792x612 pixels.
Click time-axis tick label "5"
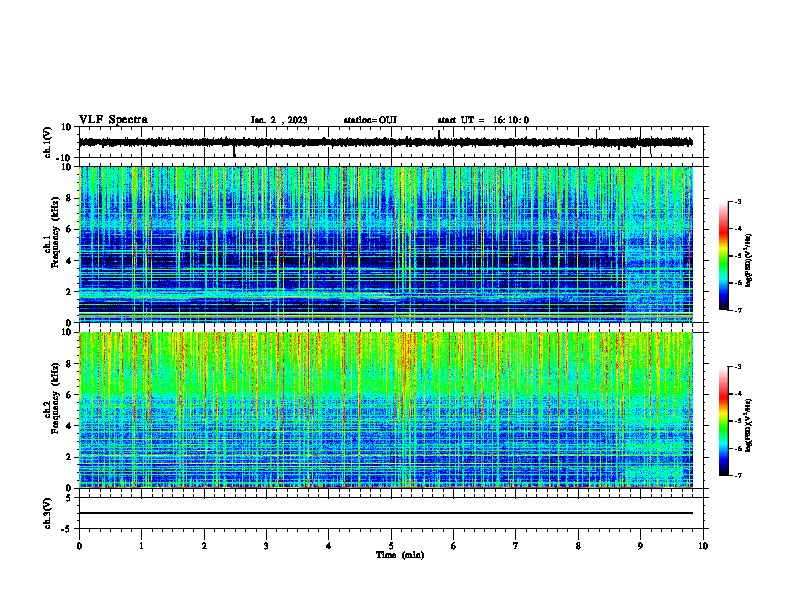click(391, 546)
